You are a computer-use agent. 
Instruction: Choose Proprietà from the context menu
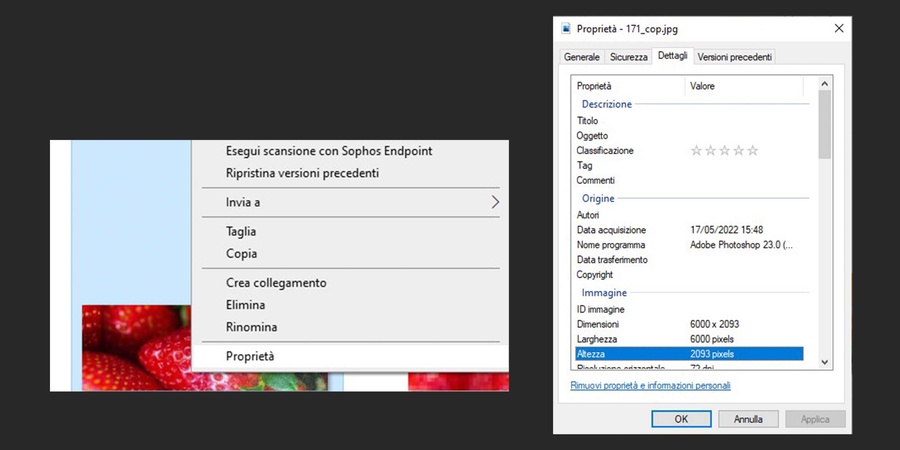tap(250, 356)
